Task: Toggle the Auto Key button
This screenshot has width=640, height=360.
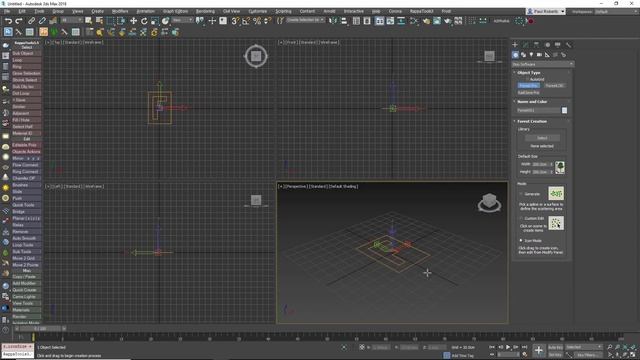Action: coord(555,347)
